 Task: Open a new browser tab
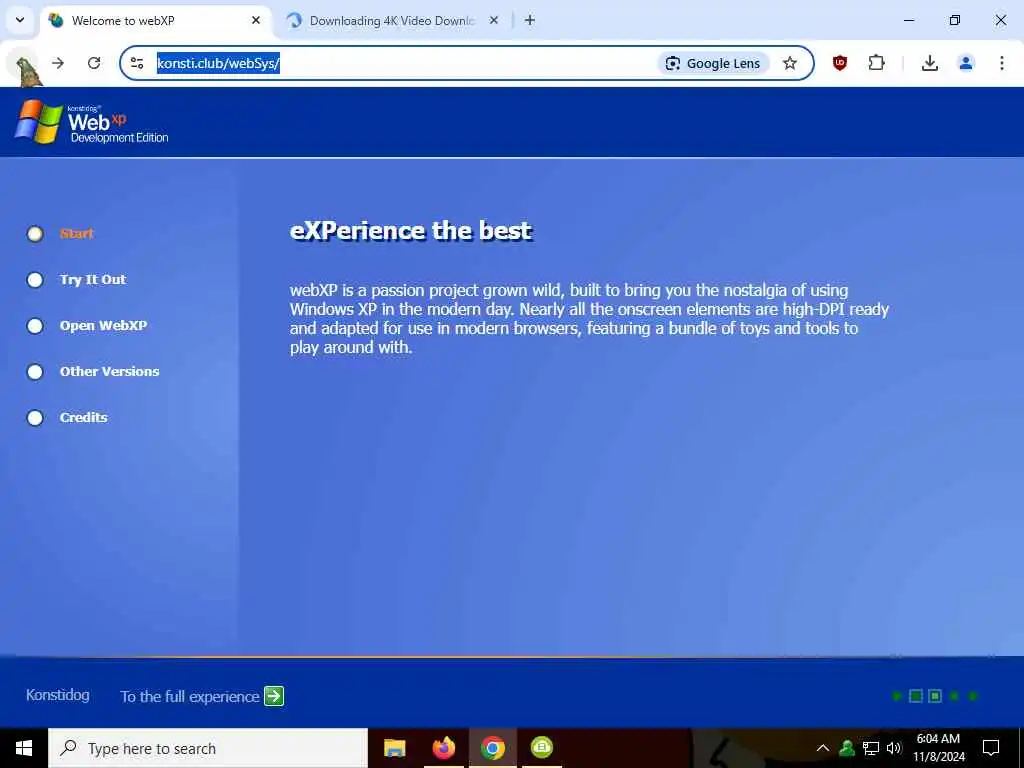click(530, 20)
